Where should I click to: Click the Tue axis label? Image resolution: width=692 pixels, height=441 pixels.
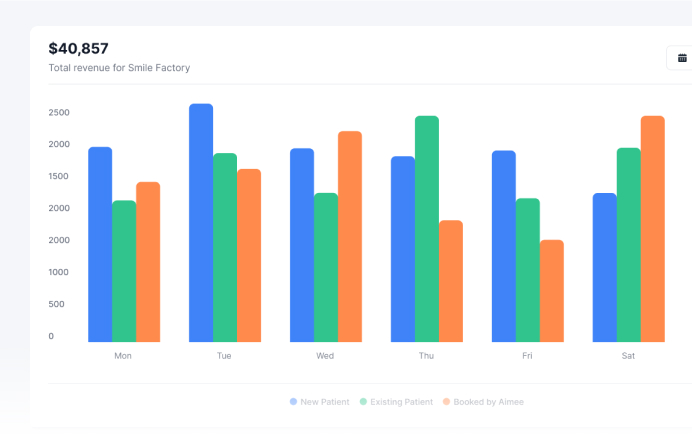pos(224,356)
